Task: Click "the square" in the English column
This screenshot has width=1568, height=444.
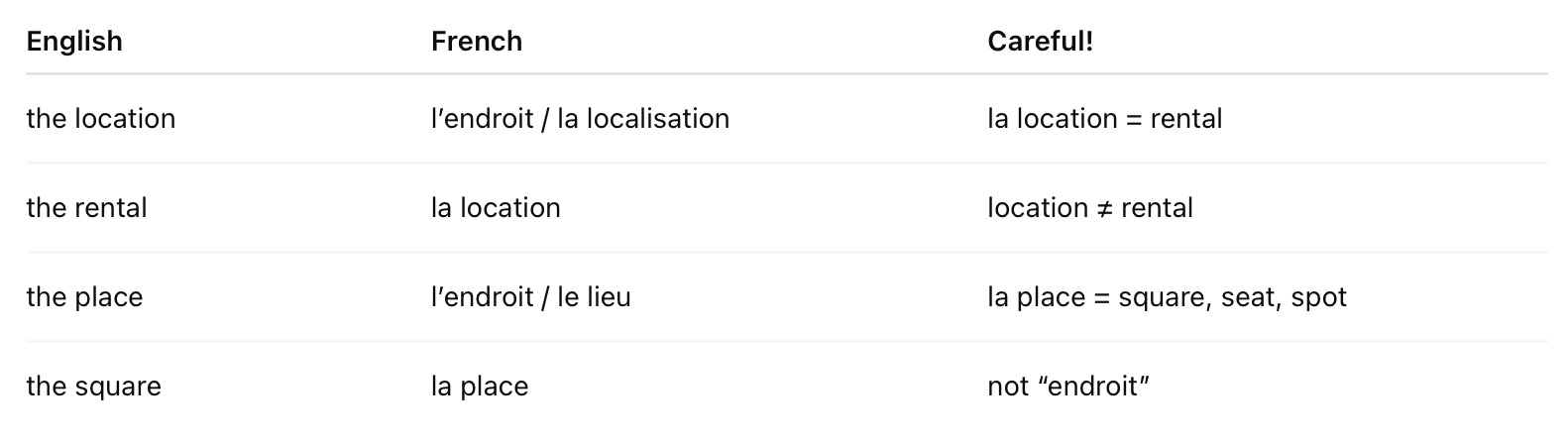Action: pos(94,387)
